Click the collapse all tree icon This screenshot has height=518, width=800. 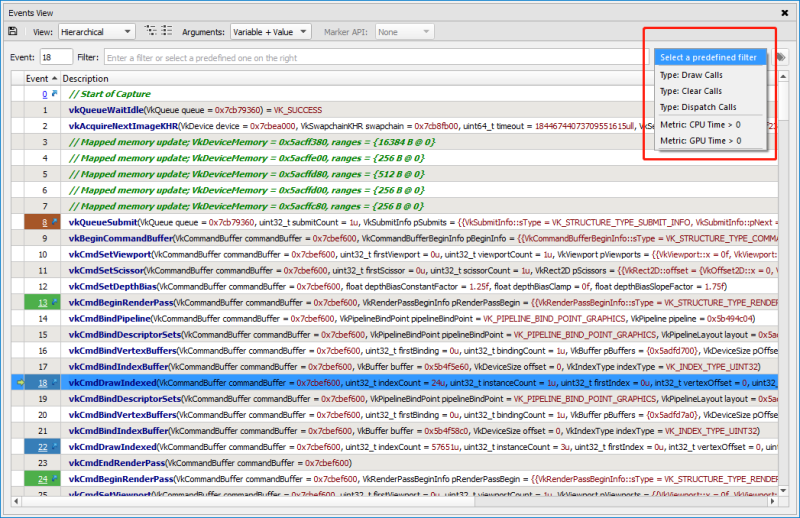[x=166, y=31]
